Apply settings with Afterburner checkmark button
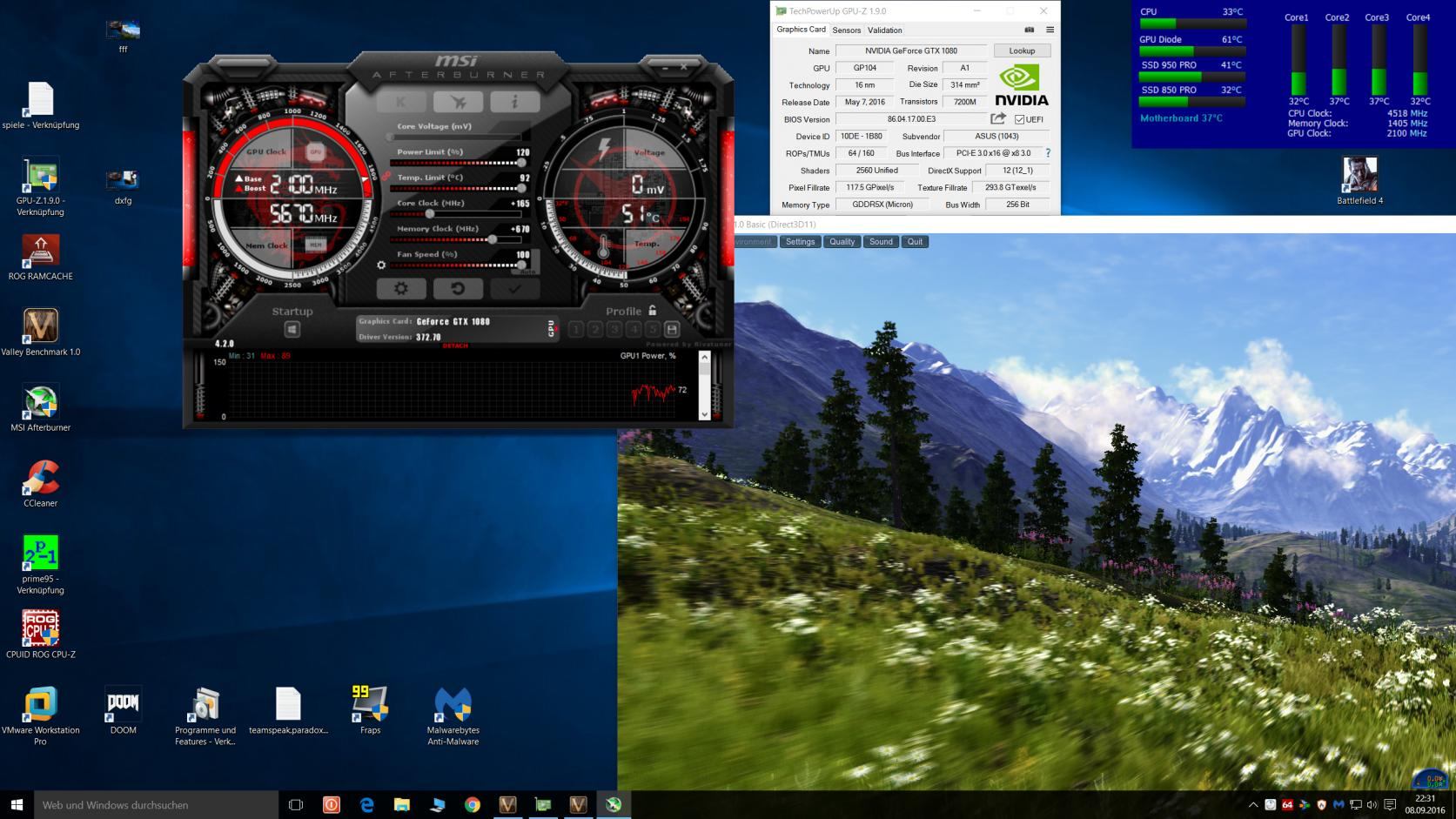This screenshot has height=819, width=1456. point(514,288)
